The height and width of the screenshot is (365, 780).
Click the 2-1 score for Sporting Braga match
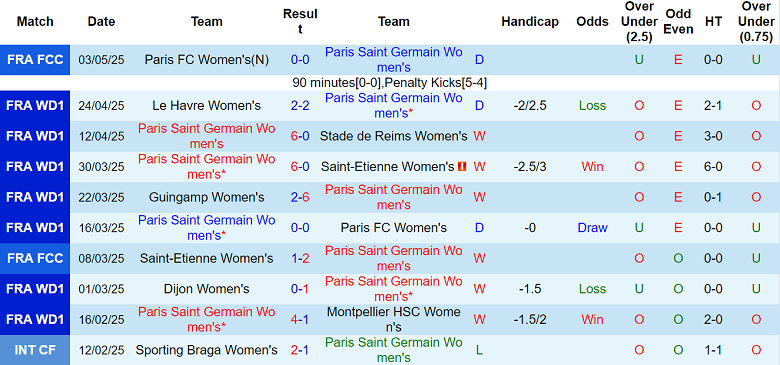tap(300, 350)
